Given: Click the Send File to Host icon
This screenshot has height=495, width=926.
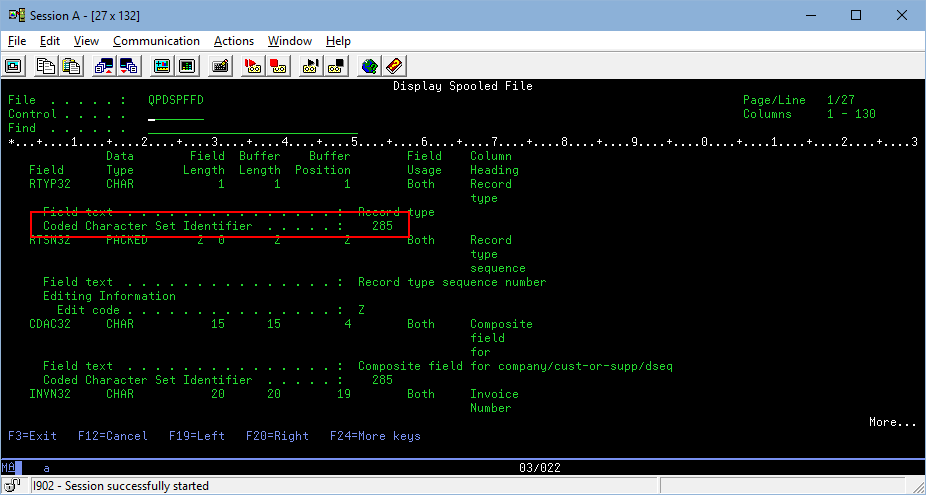Looking at the screenshot, I should click(104, 66).
